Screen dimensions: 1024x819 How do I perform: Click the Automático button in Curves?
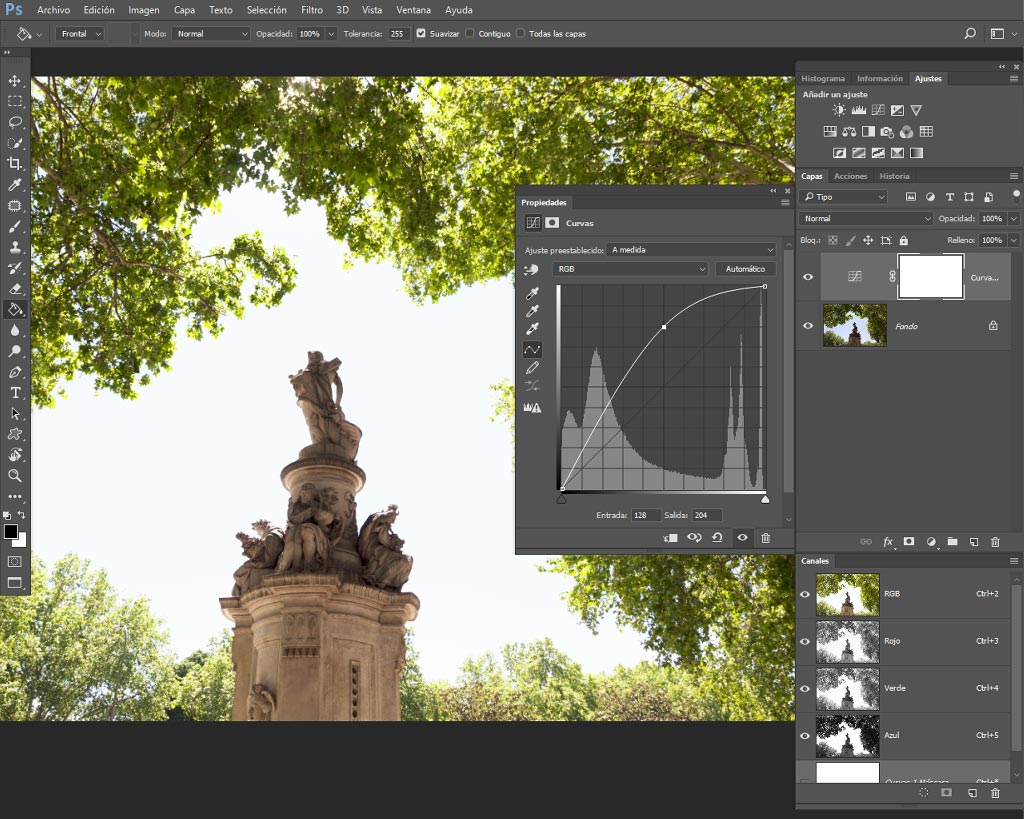click(x=745, y=269)
